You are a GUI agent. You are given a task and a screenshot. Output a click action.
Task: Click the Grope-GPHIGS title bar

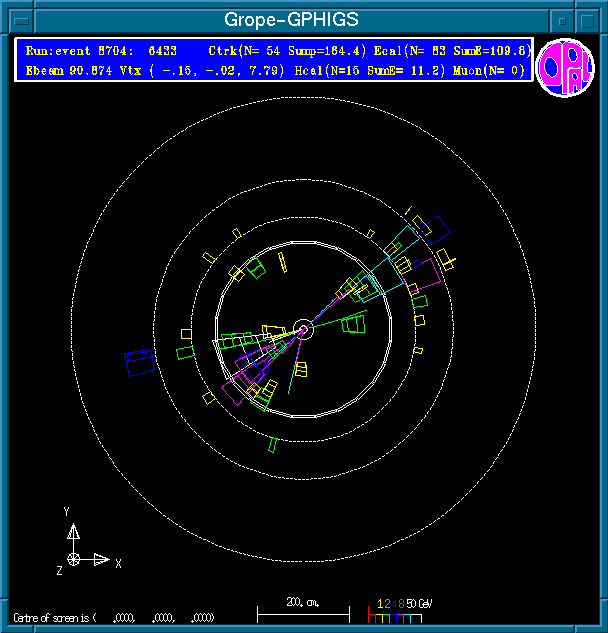[x=291, y=20]
